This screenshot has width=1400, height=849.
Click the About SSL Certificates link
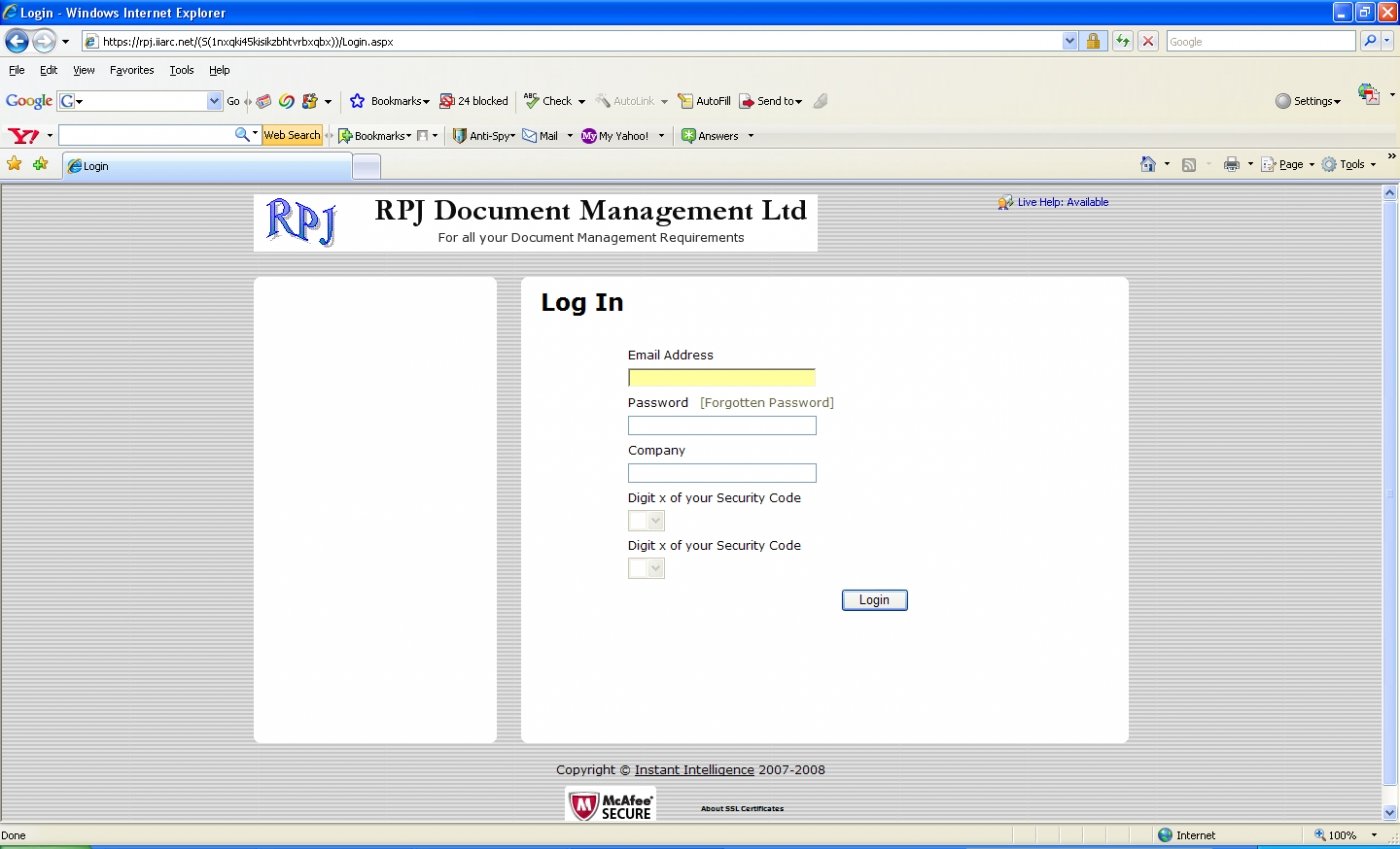click(742, 808)
